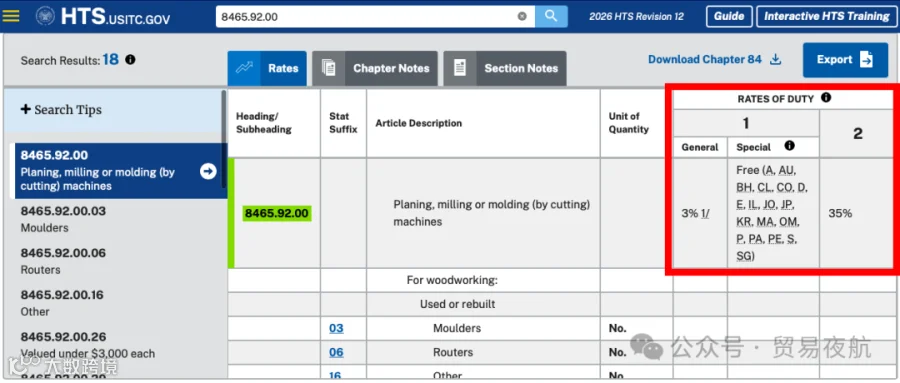900x383 pixels.
Task: Click arrow icon on selected 8465.92.00 result
Action: click(x=208, y=171)
